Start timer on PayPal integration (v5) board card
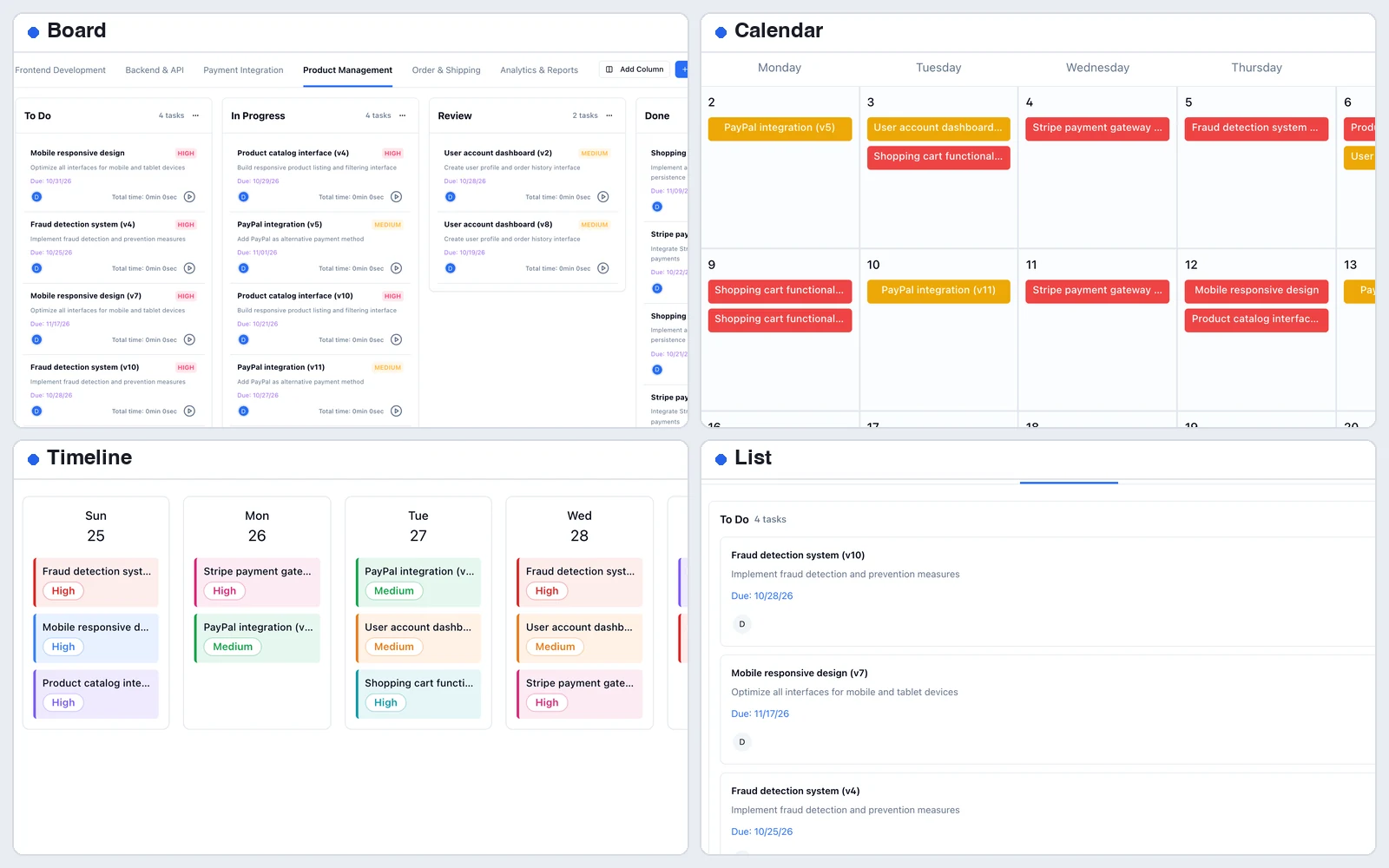1389x868 pixels. (x=396, y=268)
